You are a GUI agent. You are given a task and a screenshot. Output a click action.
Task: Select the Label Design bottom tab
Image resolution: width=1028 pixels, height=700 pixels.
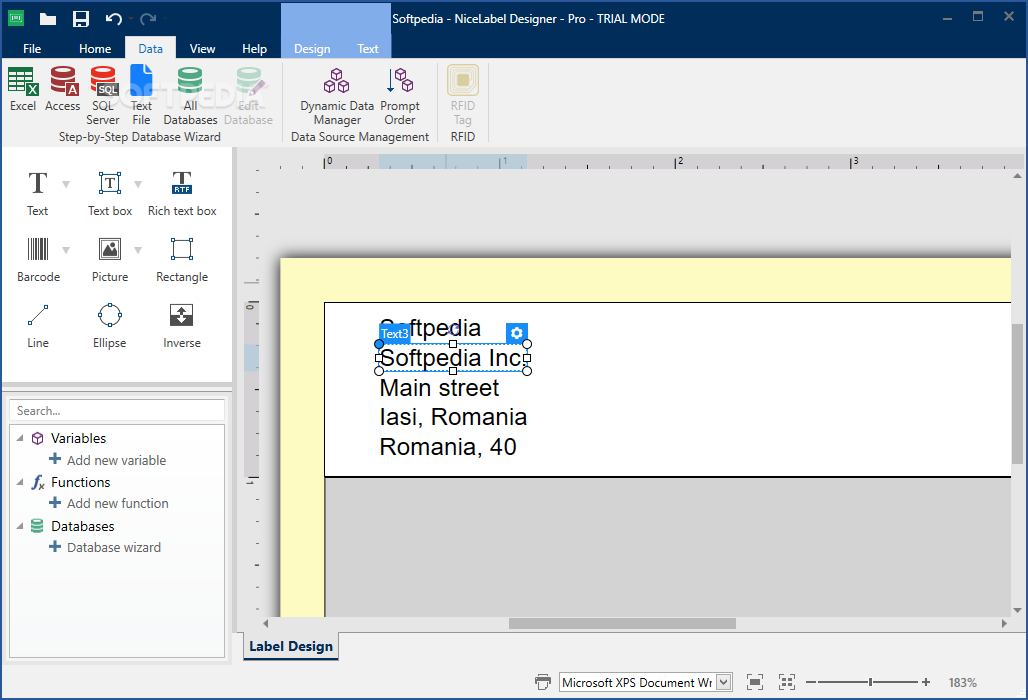[291, 646]
